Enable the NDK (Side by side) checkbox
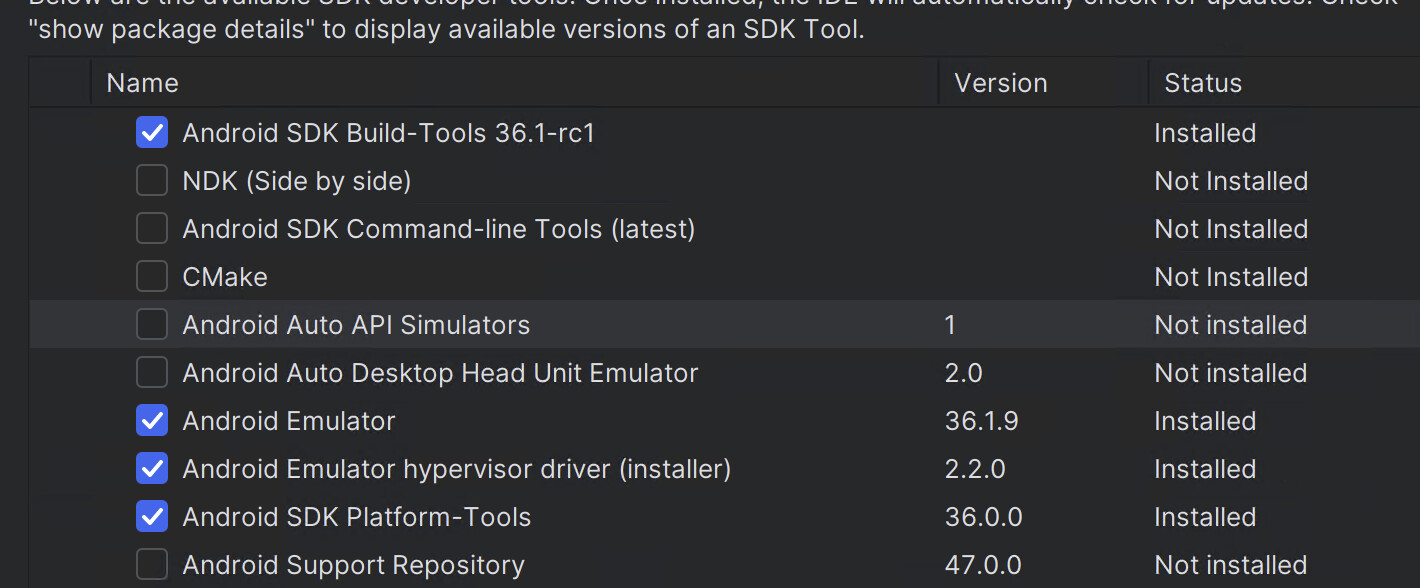 (x=152, y=181)
